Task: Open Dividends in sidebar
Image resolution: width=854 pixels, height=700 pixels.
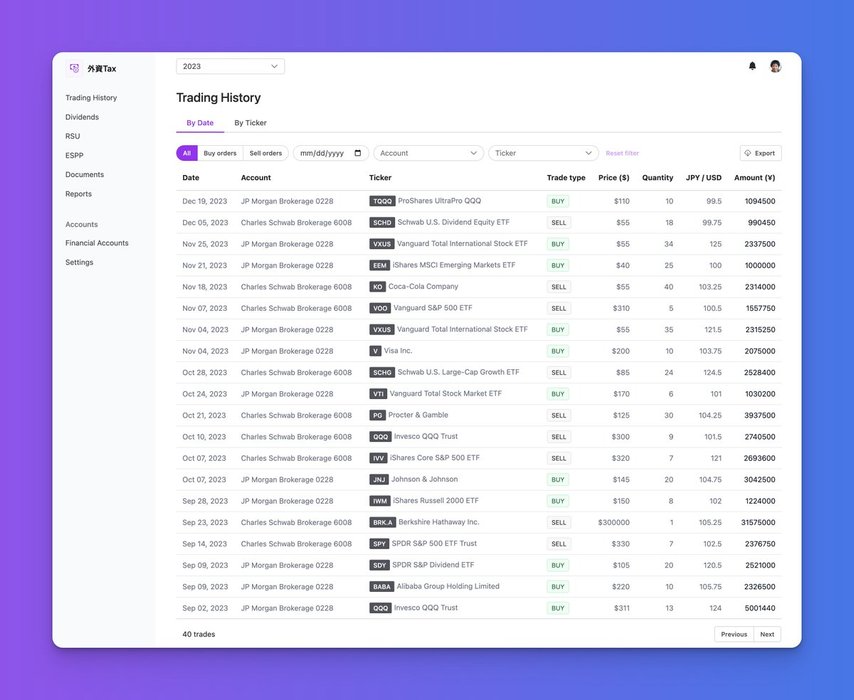Action: click(x=82, y=117)
